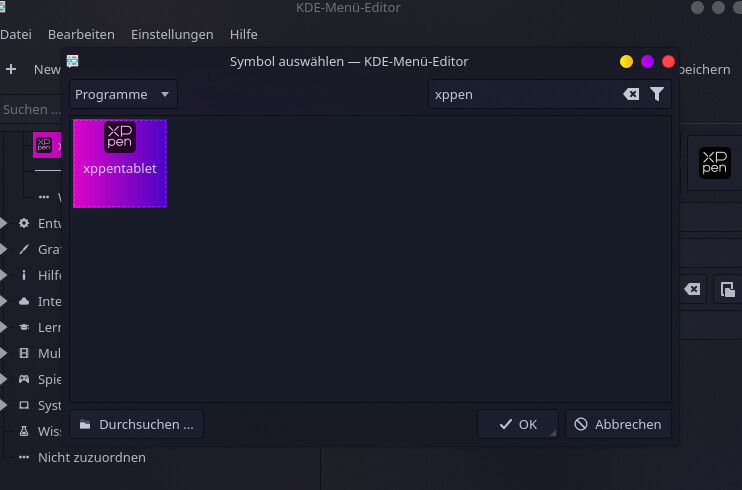742x490 pixels.
Task: Click the cloud internet icon in the tree
Action: pyautogui.click(x=24, y=301)
